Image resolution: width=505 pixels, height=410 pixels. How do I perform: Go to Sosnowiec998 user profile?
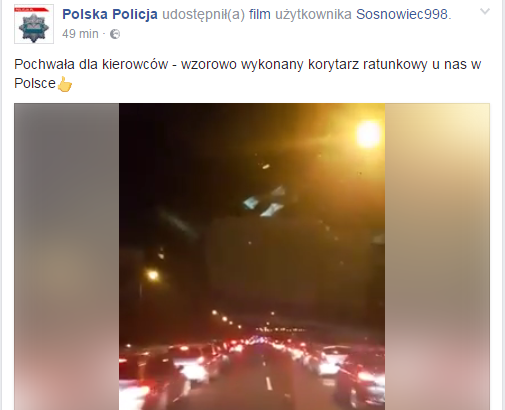[402, 14]
